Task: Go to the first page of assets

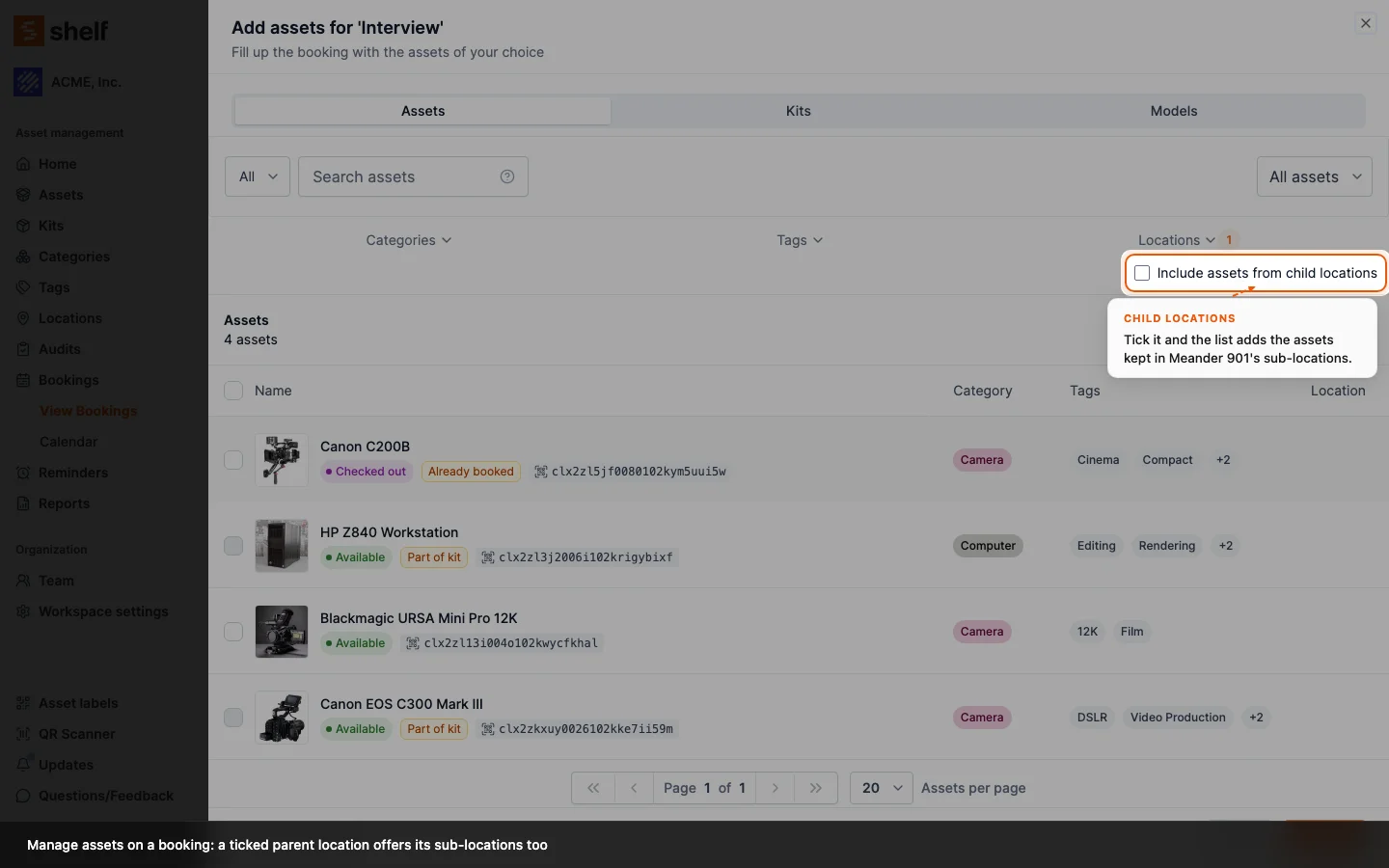Action: 593,788
